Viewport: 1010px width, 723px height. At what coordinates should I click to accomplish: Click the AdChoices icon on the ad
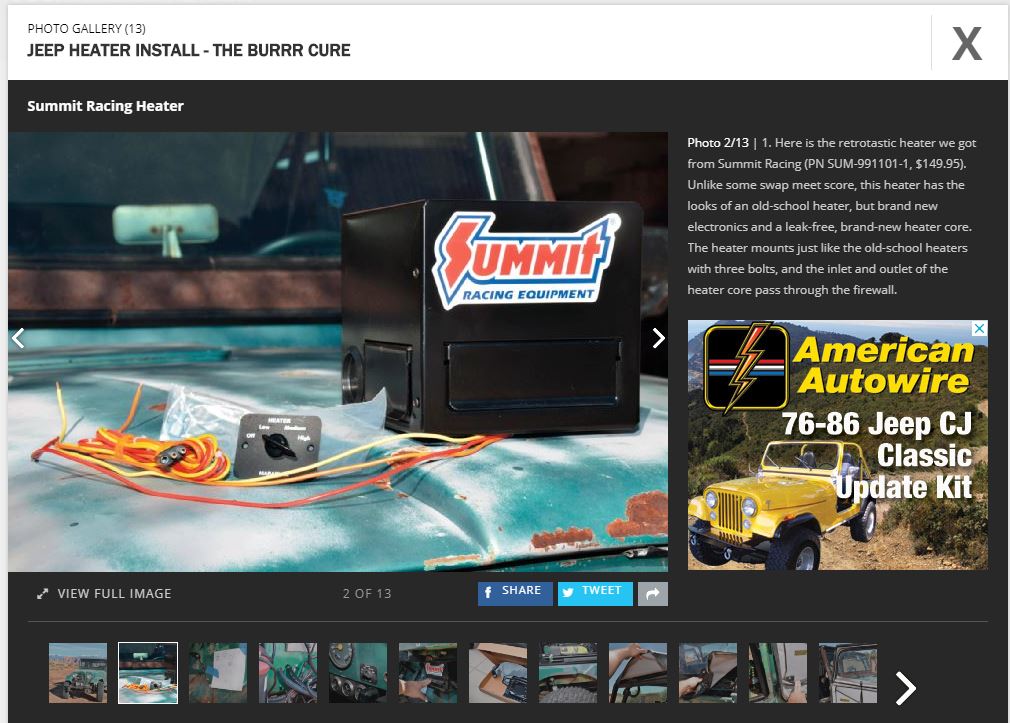pos(980,328)
